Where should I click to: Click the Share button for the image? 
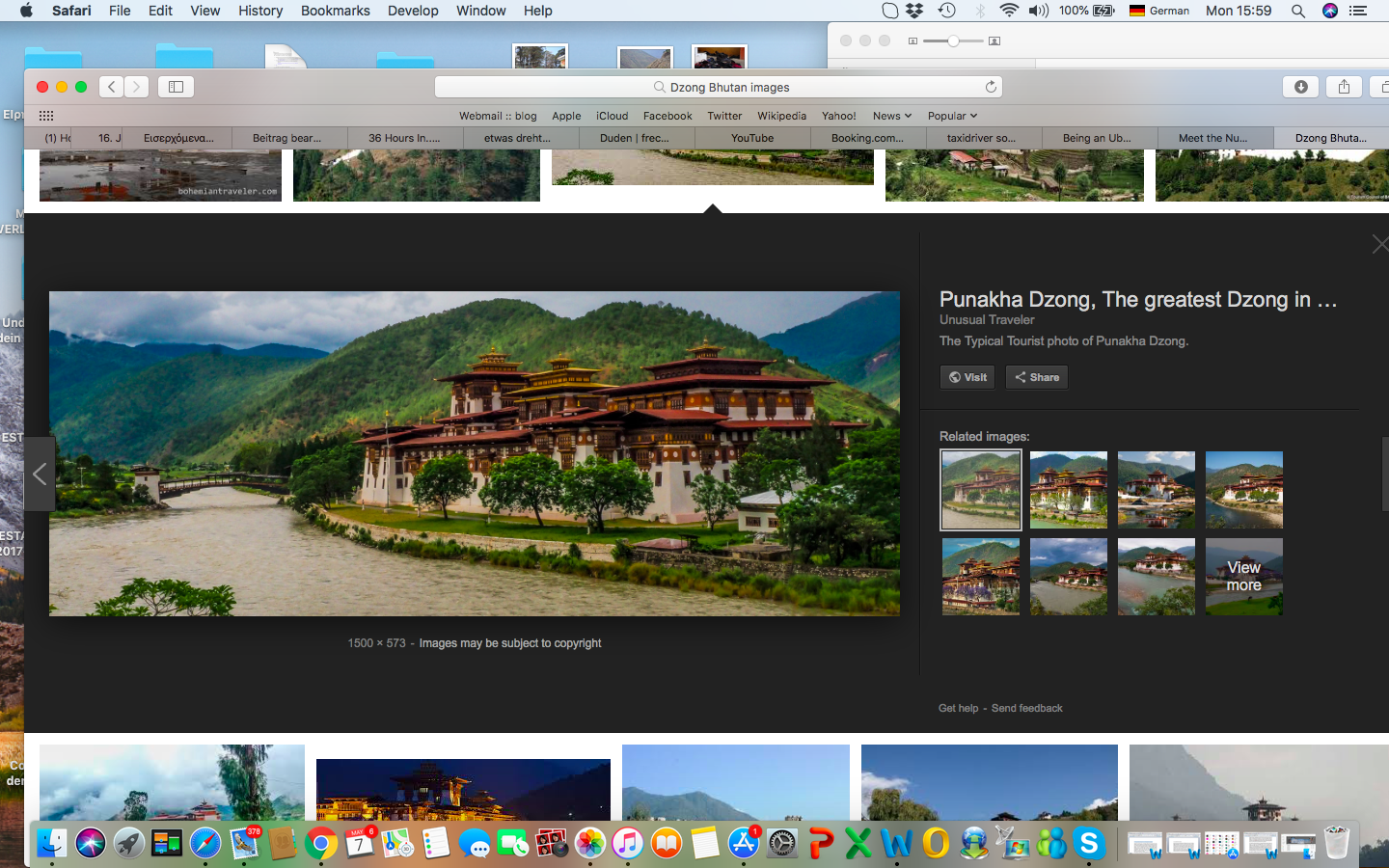(x=1037, y=377)
